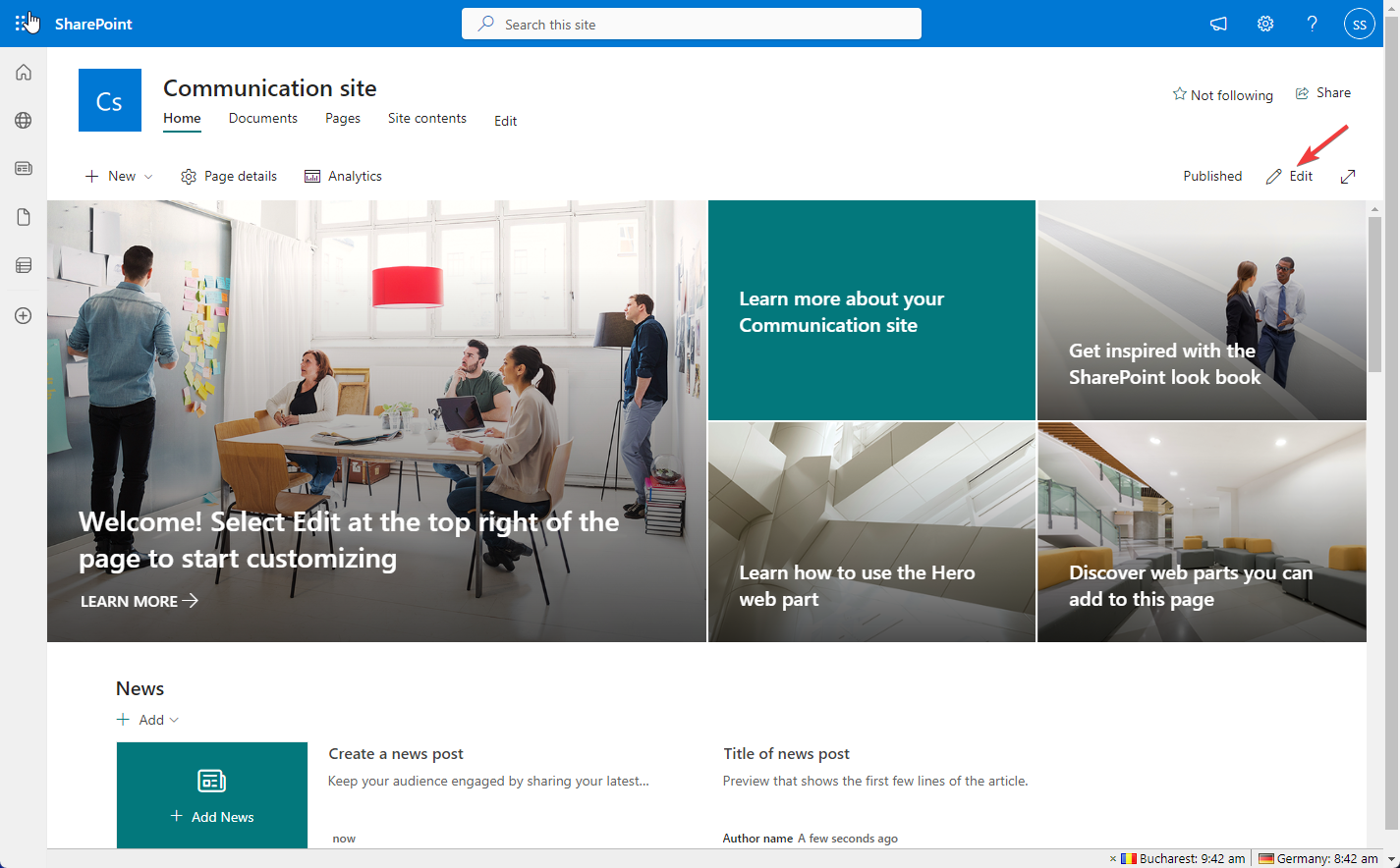Open the Title of news post link
The image size is (1400, 868).
point(786,754)
